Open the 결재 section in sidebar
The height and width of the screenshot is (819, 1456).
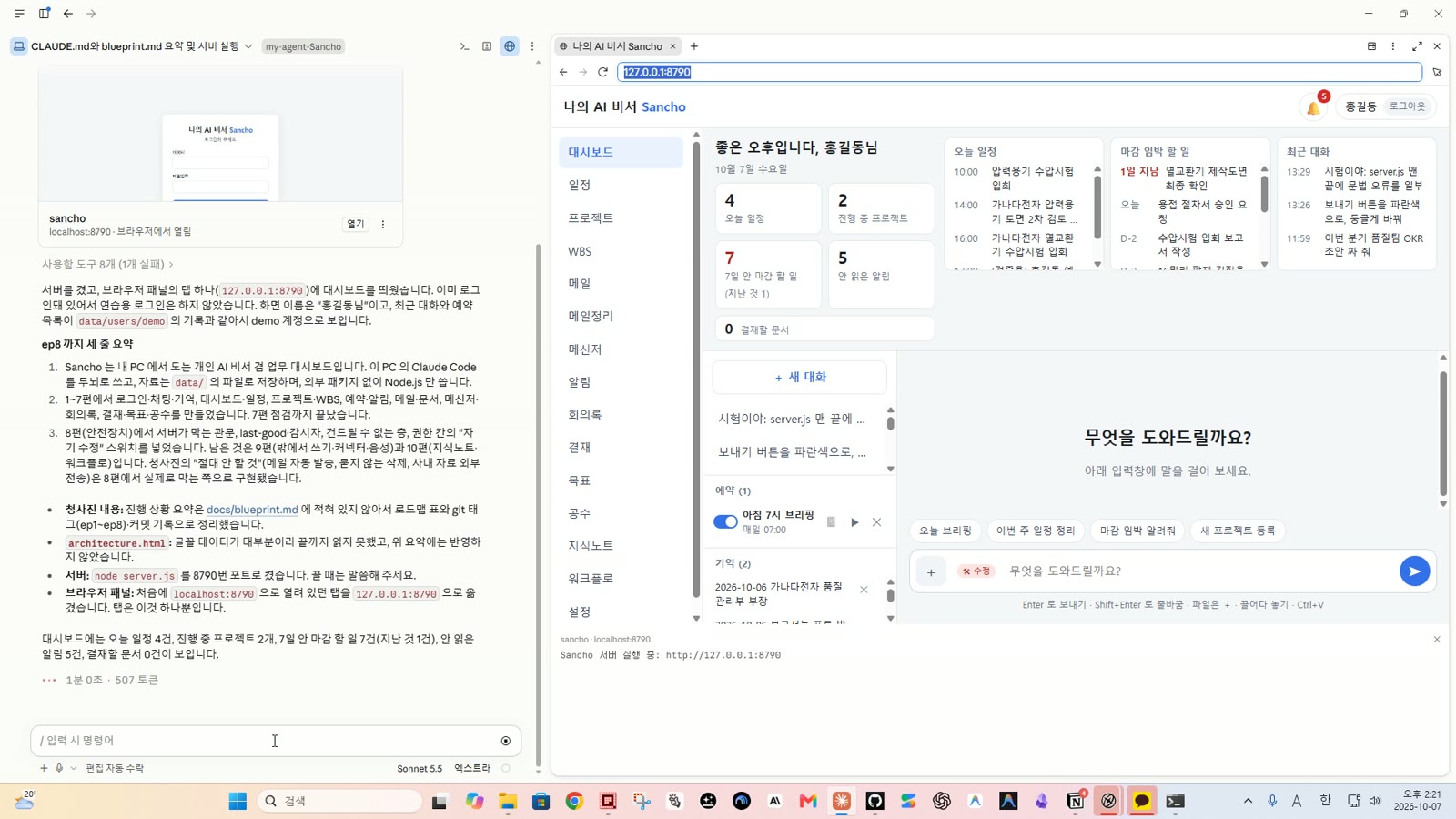pyautogui.click(x=621, y=448)
